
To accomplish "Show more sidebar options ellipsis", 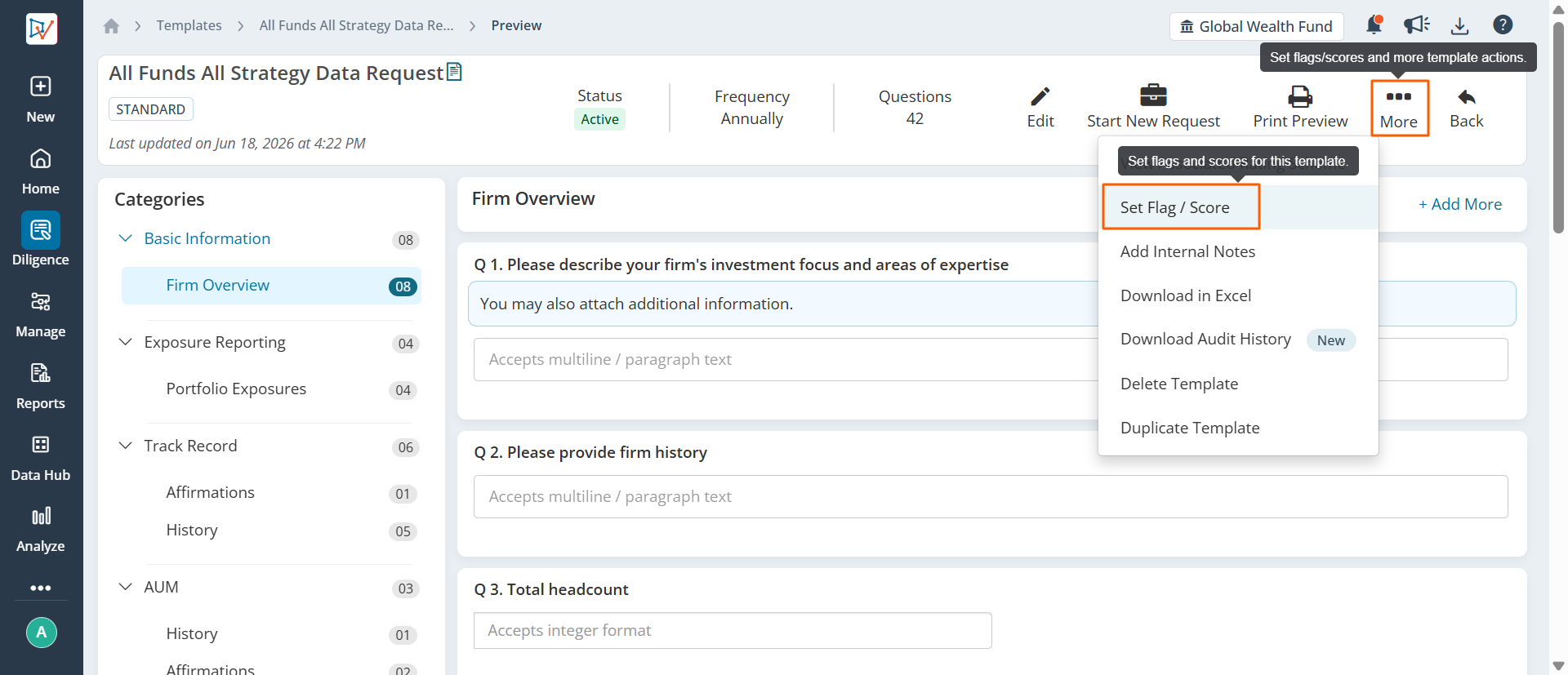I will pyautogui.click(x=41, y=588).
